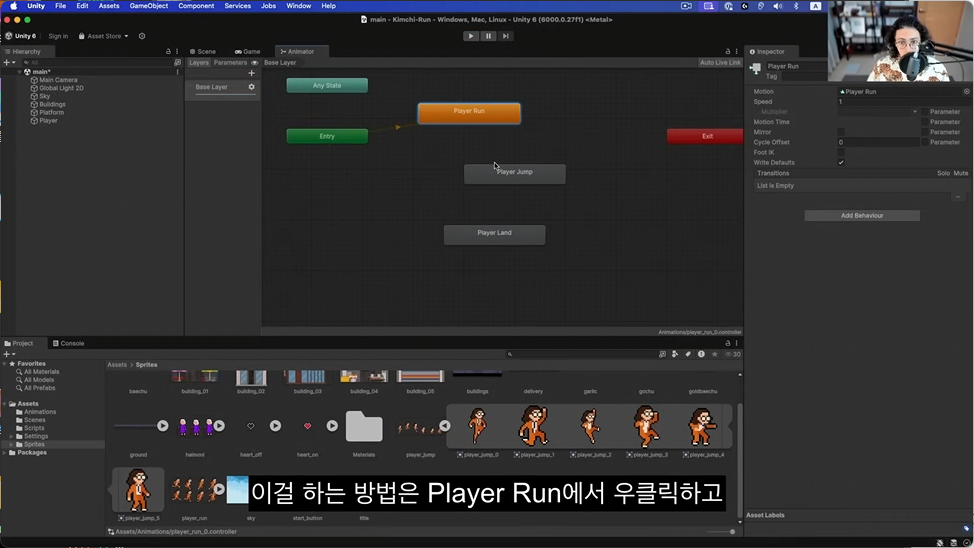Open the Project create plus dropdown
The image size is (974, 548).
(9, 354)
